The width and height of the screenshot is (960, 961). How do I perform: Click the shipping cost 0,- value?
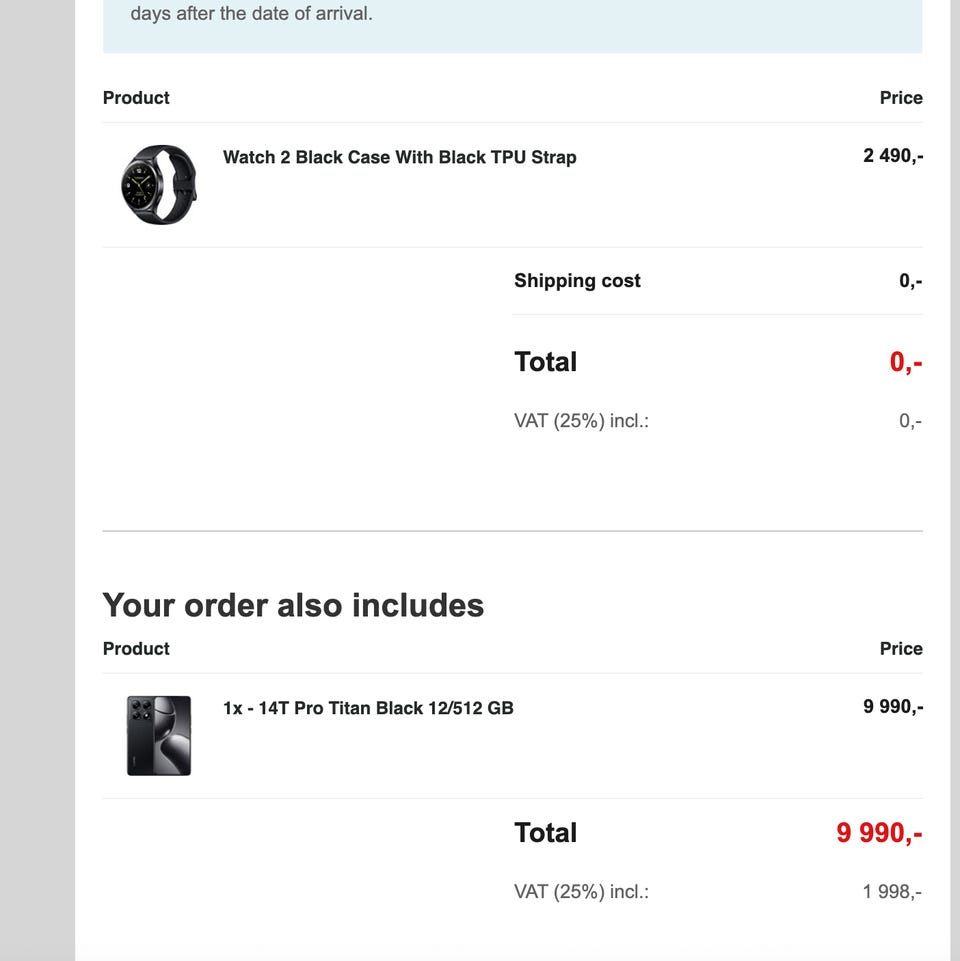(x=910, y=281)
